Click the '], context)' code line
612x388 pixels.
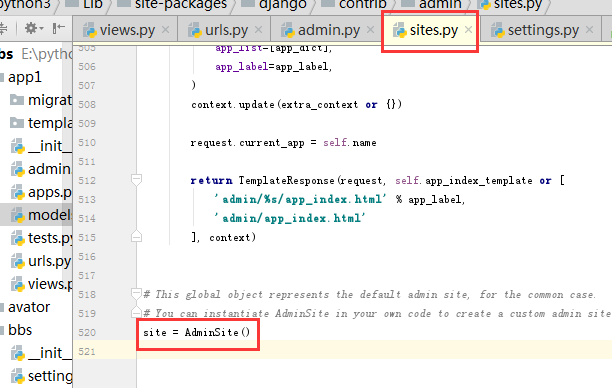pyautogui.click(x=223, y=237)
